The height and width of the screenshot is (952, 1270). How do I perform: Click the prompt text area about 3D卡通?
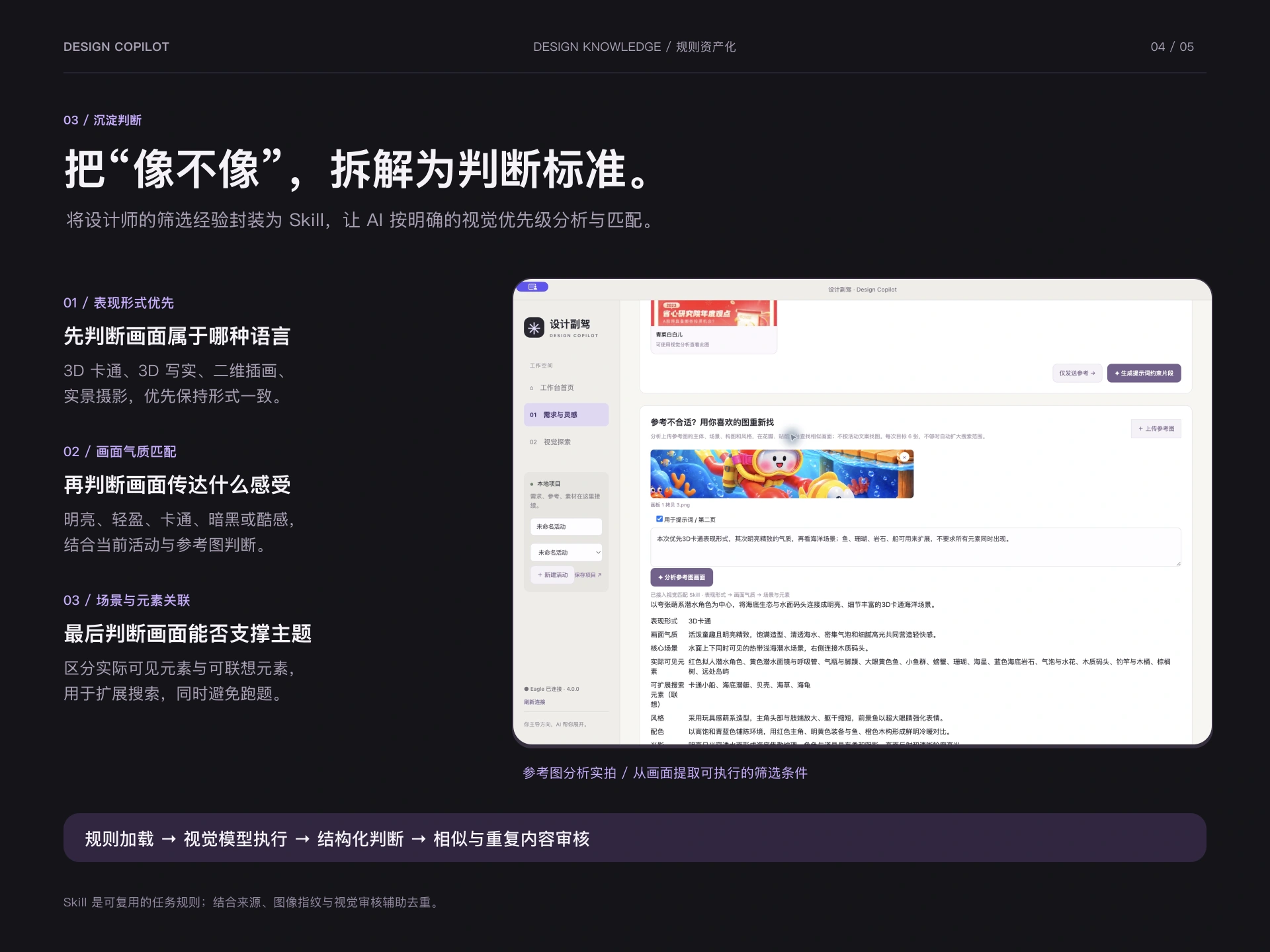click(915, 547)
